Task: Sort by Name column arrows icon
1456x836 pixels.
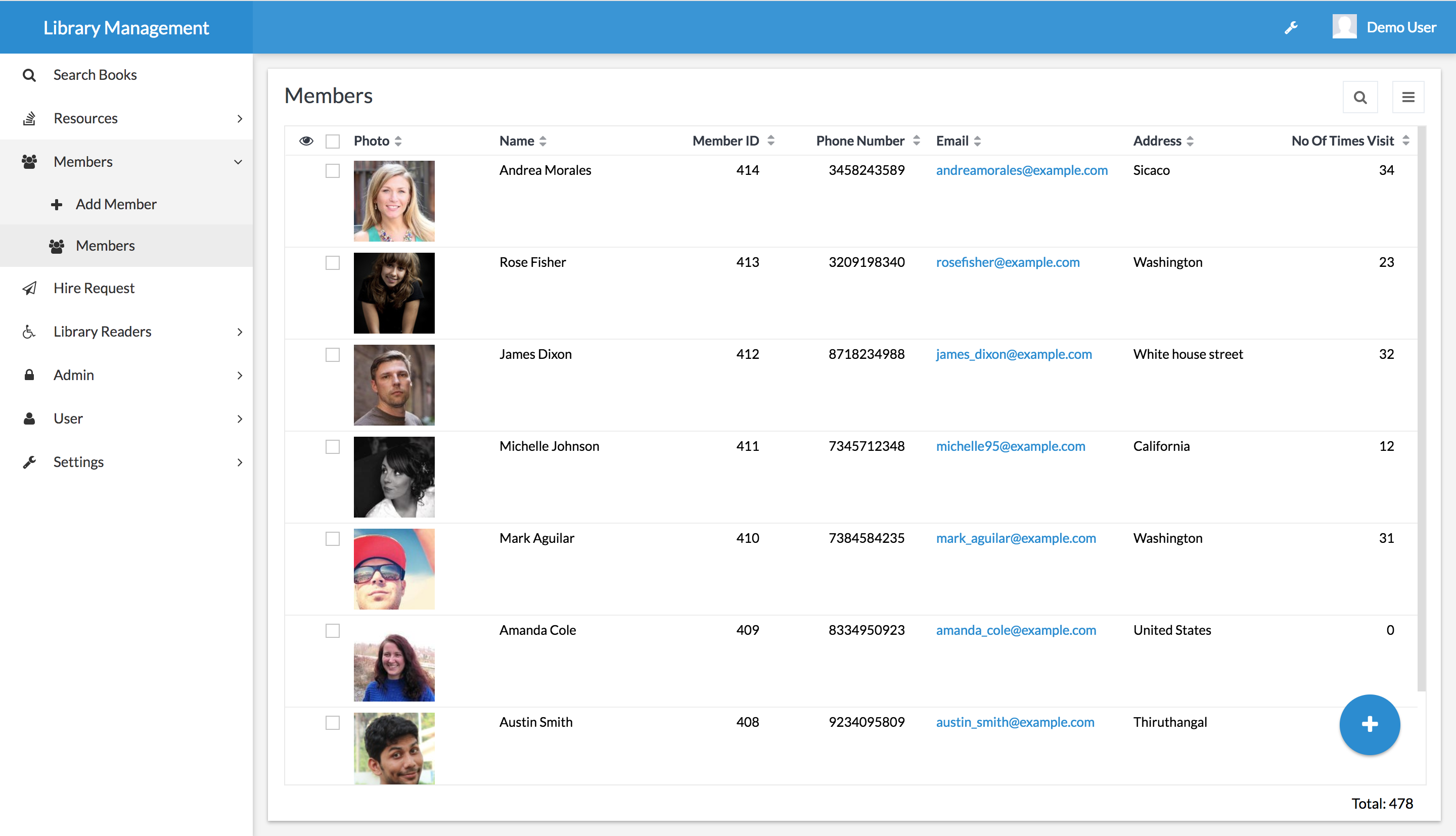Action: (543, 141)
